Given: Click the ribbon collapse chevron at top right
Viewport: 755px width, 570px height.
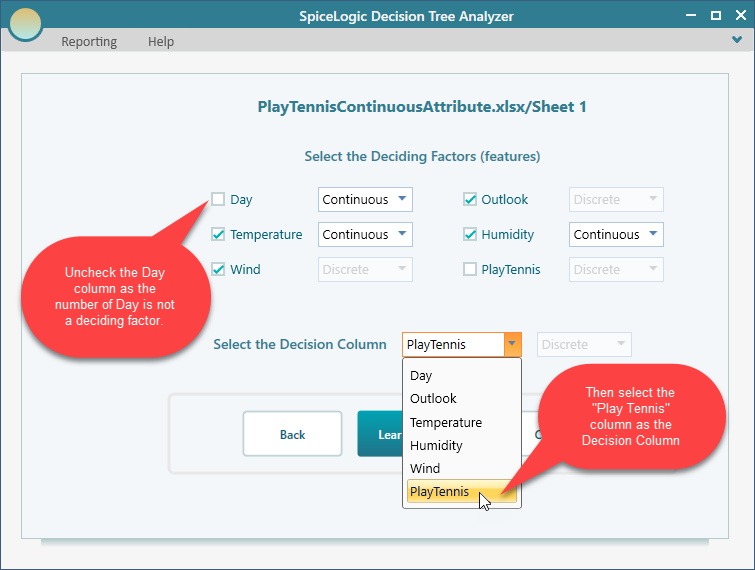Looking at the screenshot, I should (737, 40).
